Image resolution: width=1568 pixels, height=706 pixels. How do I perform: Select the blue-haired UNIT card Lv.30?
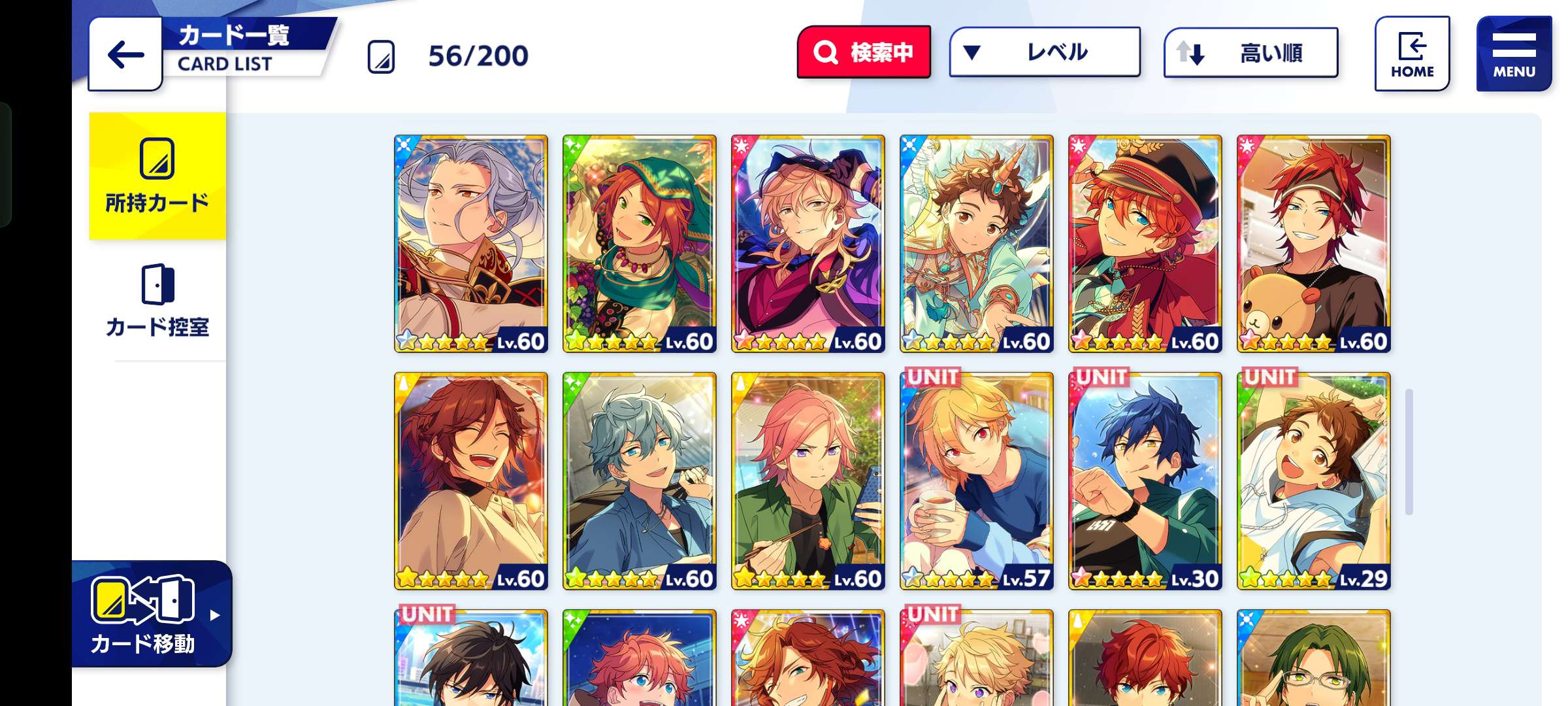[x=1145, y=480]
